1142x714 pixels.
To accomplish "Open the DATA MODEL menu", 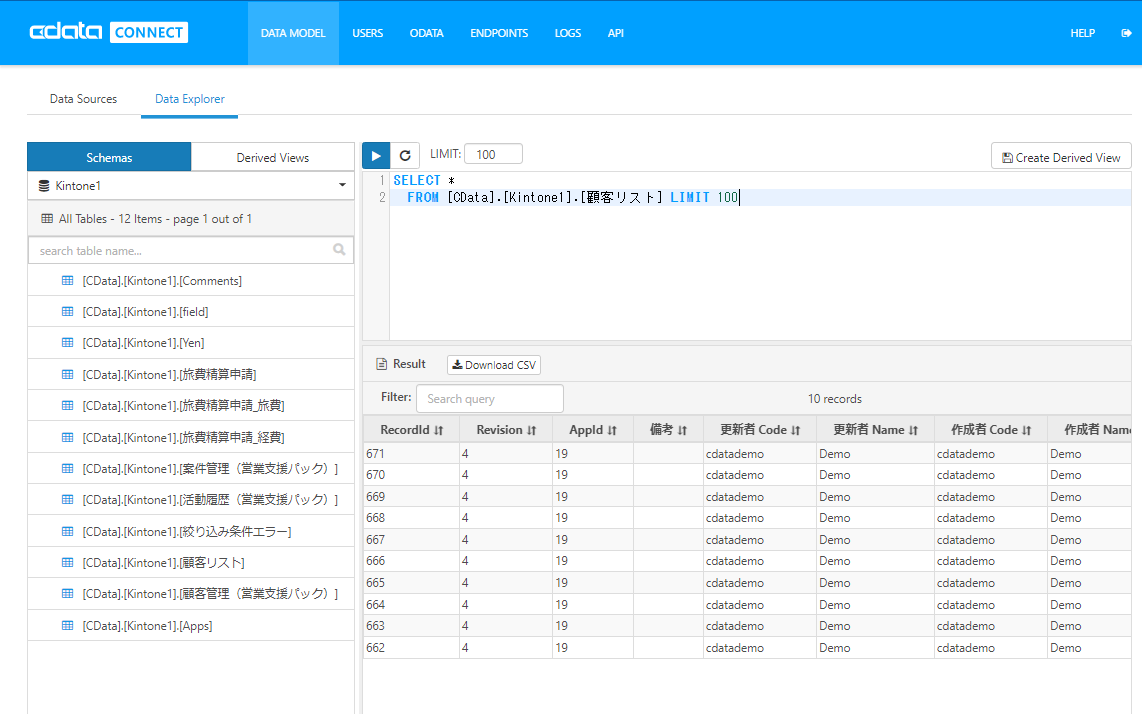I will click(293, 33).
